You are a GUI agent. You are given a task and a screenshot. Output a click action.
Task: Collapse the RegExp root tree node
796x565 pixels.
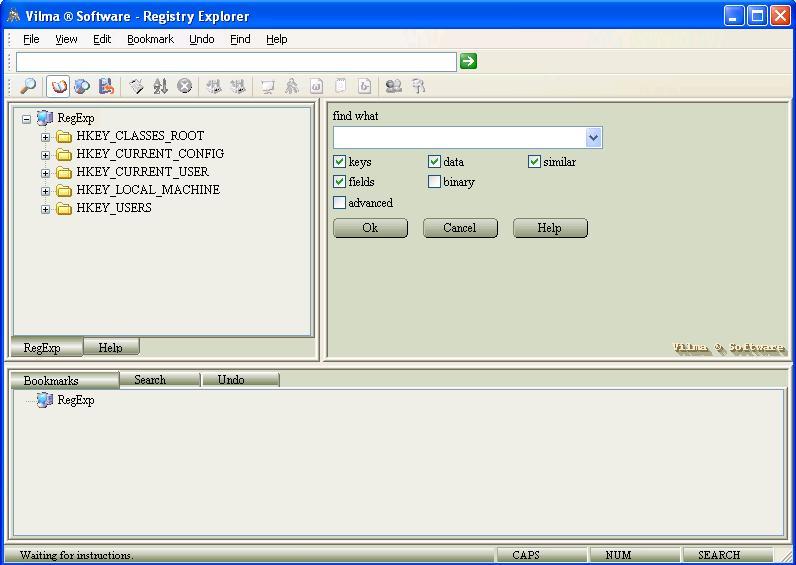coord(26,119)
